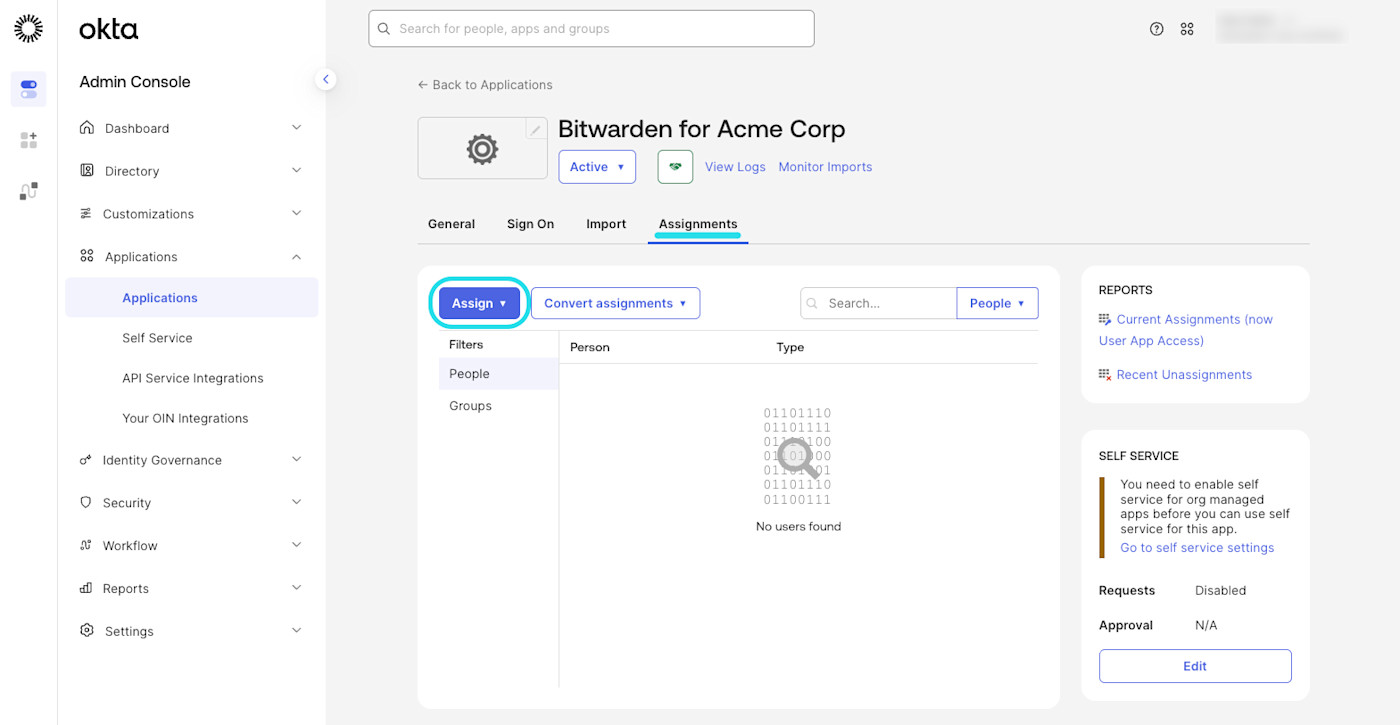1400x725 pixels.
Task: Click the report icon beside Current Assignments
Action: coord(1104,319)
